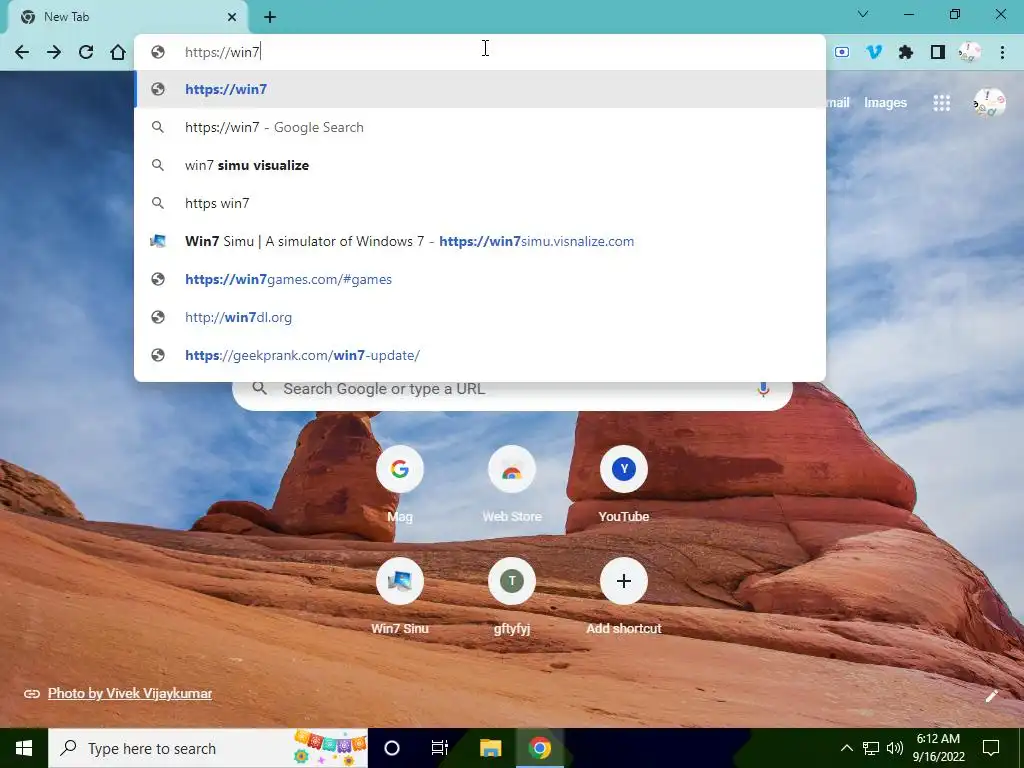Toggle the side panel icon

tap(938, 52)
